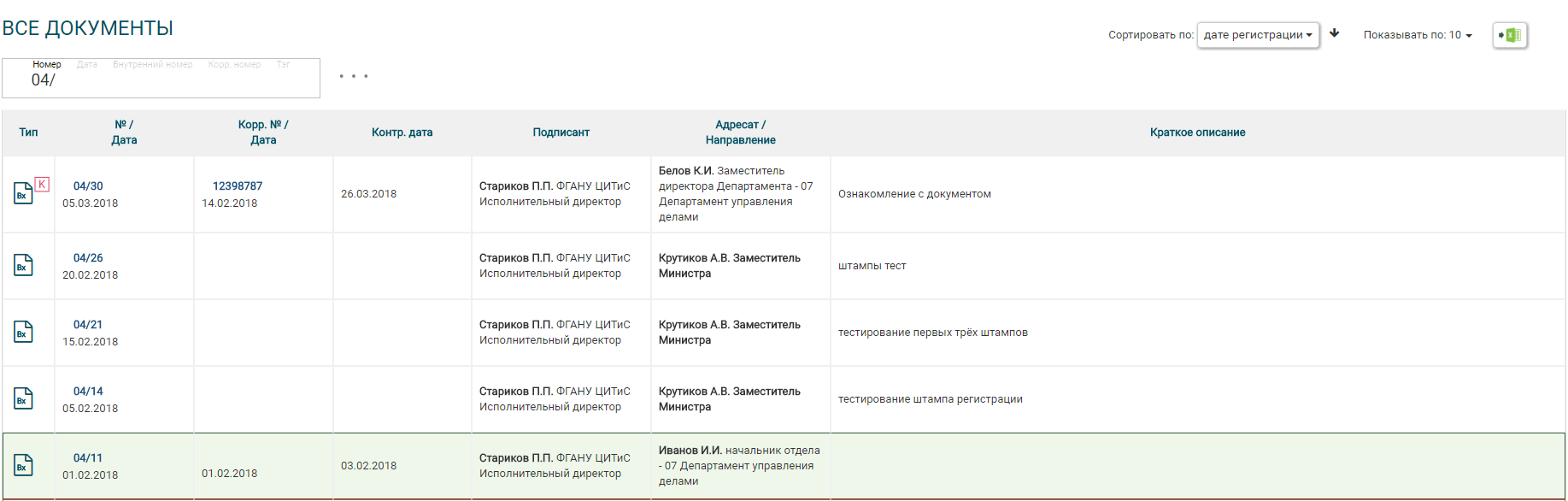Click incoming document icon for 04/21

23,332
